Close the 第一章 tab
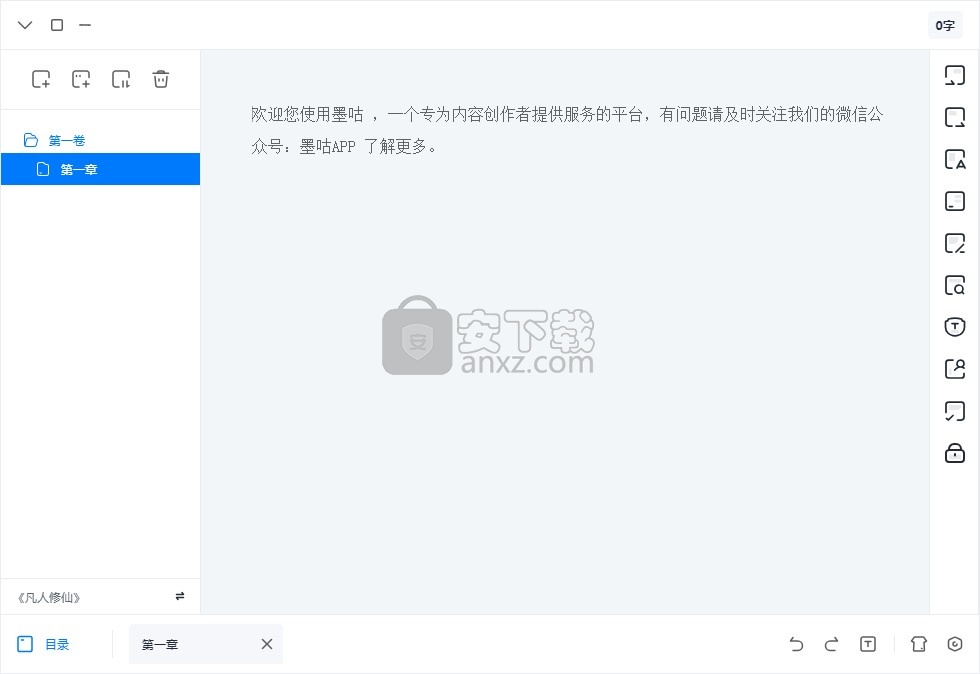Image resolution: width=980 pixels, height=674 pixels. [x=267, y=644]
